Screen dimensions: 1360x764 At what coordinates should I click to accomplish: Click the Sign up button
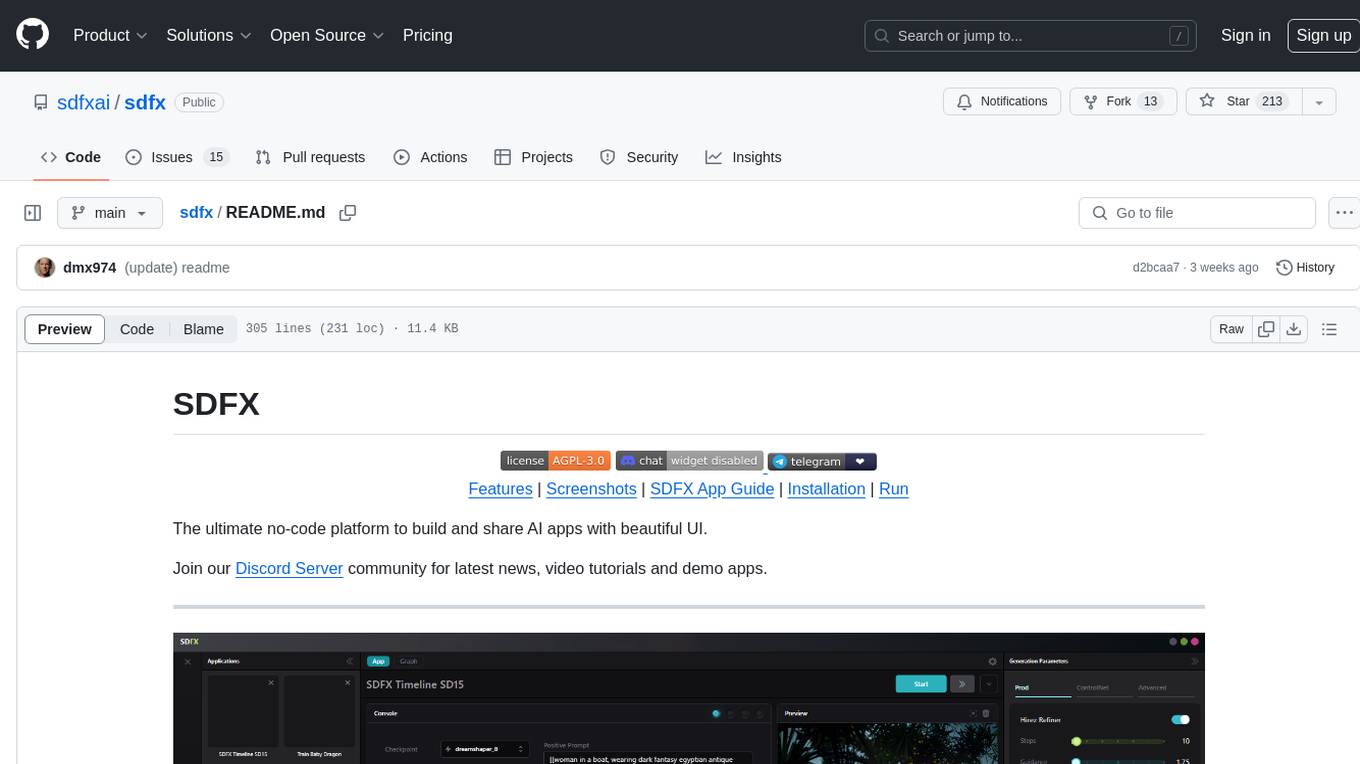(1323, 35)
